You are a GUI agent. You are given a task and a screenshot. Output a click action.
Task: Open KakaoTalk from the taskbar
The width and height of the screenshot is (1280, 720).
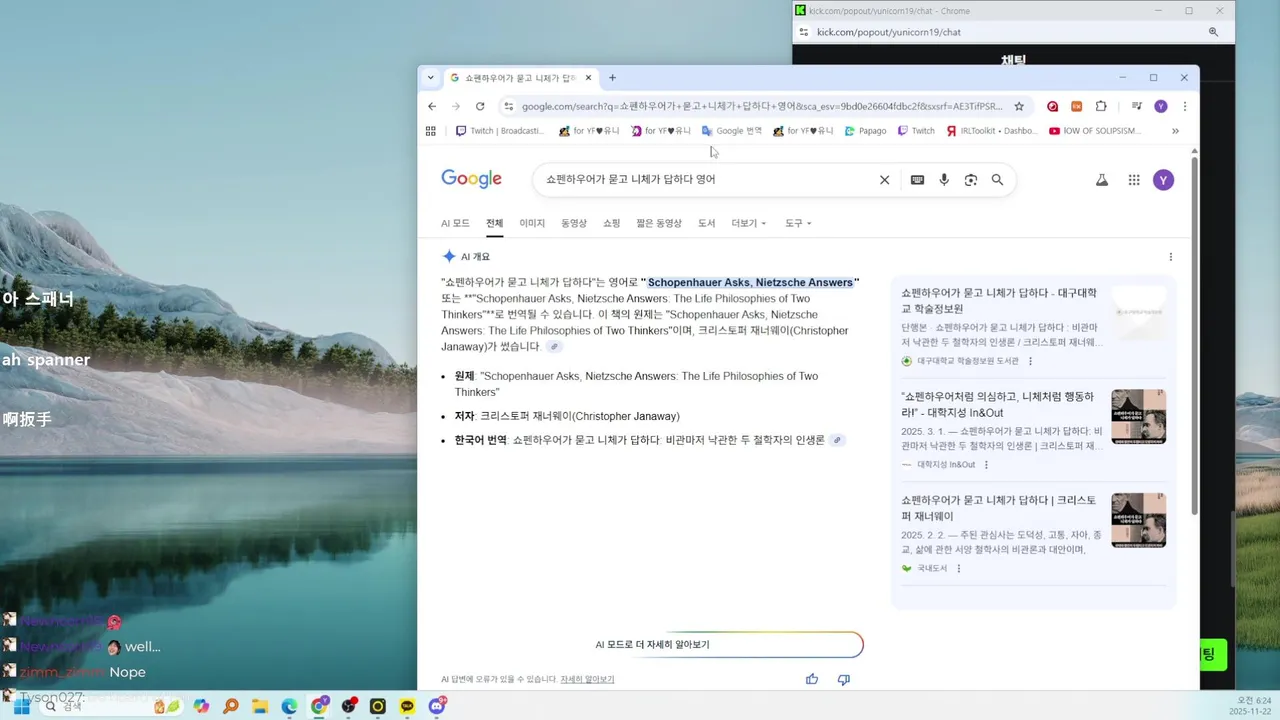(407, 706)
